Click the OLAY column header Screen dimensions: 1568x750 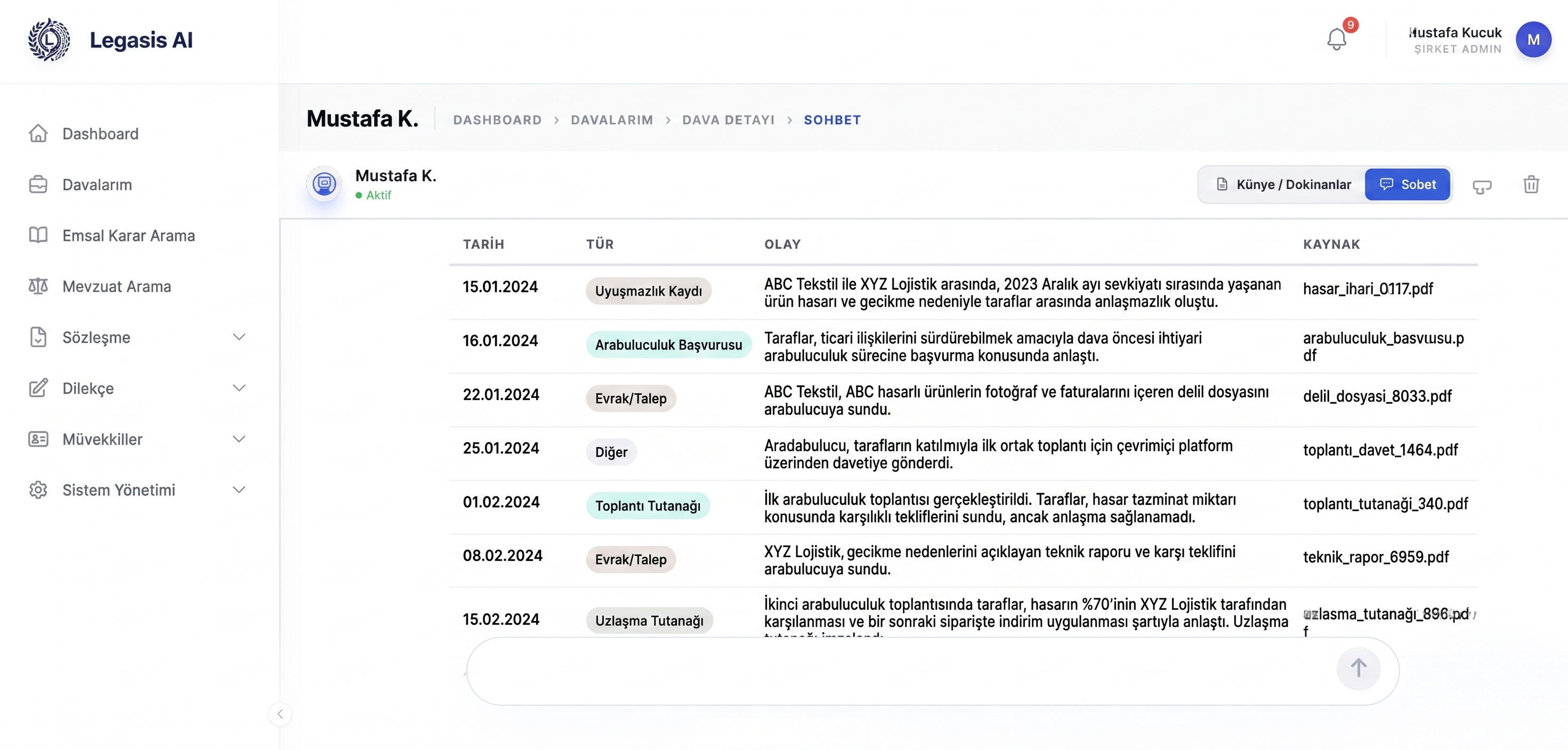click(x=782, y=244)
